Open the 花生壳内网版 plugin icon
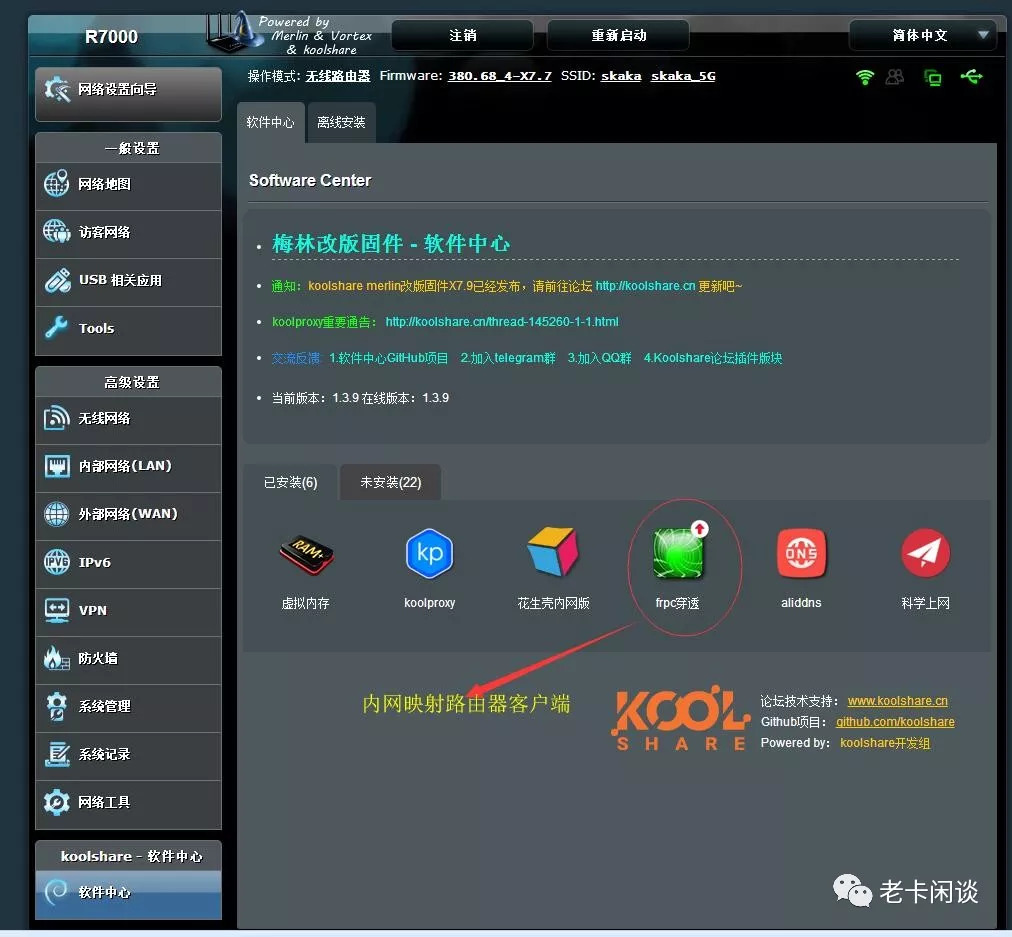Viewport: 1012px width, 937px height. pyautogui.click(x=553, y=552)
